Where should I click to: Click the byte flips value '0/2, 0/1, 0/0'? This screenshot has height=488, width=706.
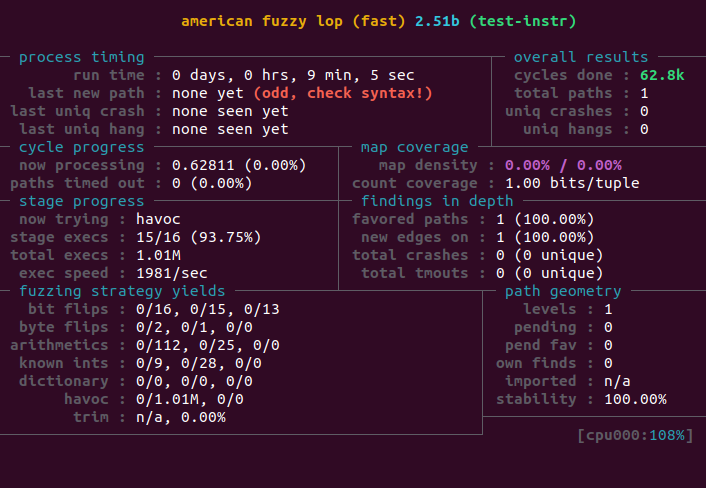pyautogui.click(x=194, y=327)
